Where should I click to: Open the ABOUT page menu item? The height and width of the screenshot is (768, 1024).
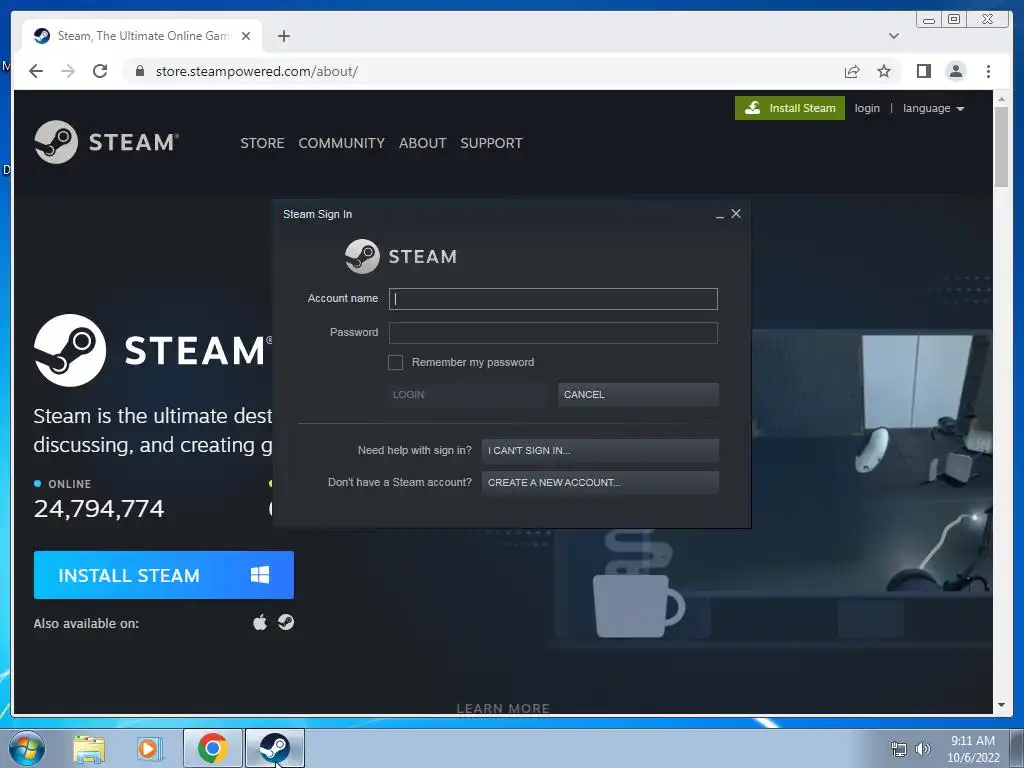point(423,143)
